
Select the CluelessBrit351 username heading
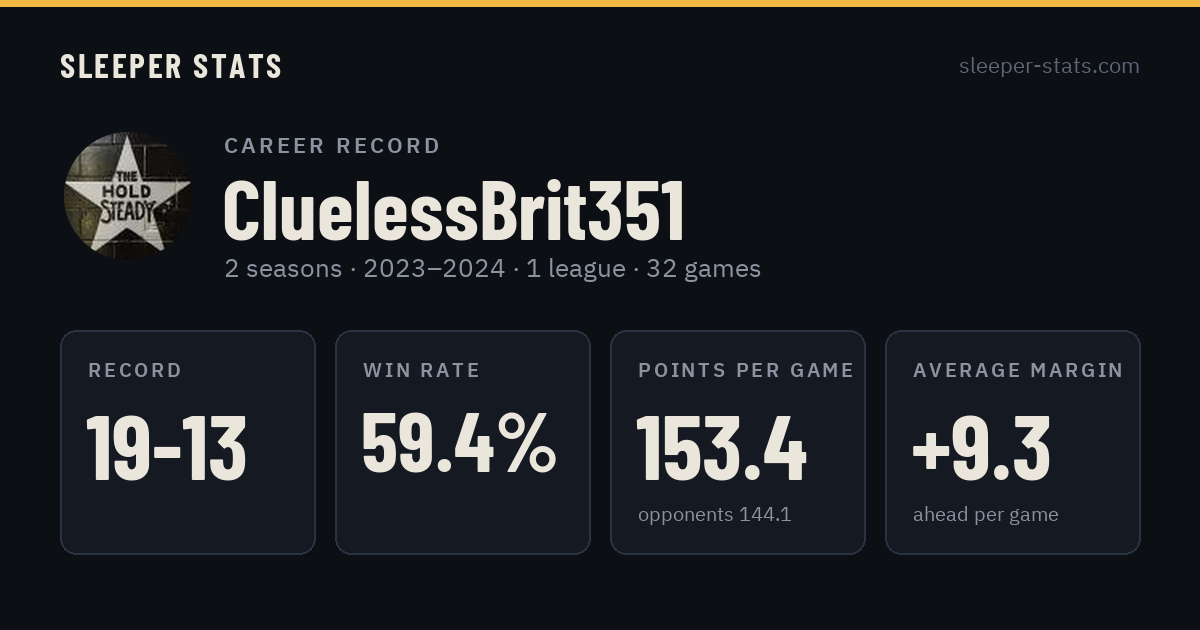454,212
